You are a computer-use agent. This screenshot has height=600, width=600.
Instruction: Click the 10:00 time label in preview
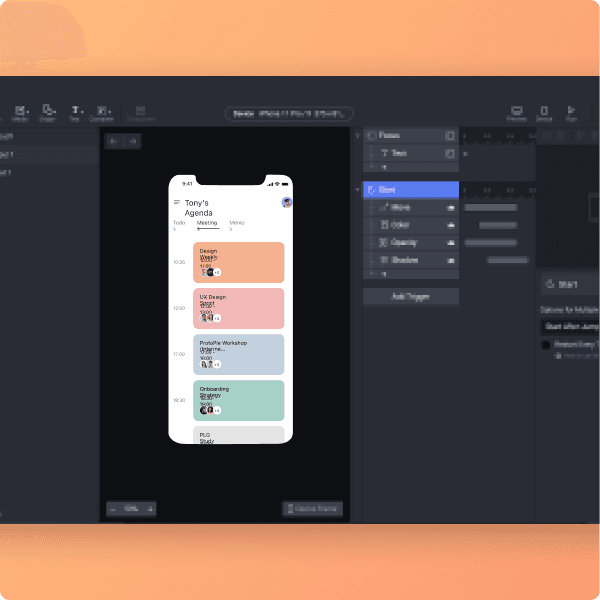click(179, 262)
